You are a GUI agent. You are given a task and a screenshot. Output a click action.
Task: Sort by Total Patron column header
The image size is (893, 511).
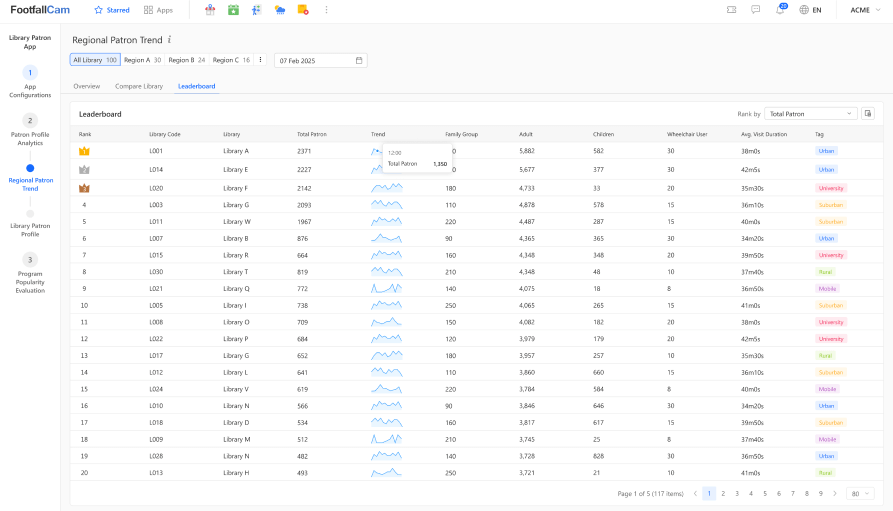click(312, 134)
